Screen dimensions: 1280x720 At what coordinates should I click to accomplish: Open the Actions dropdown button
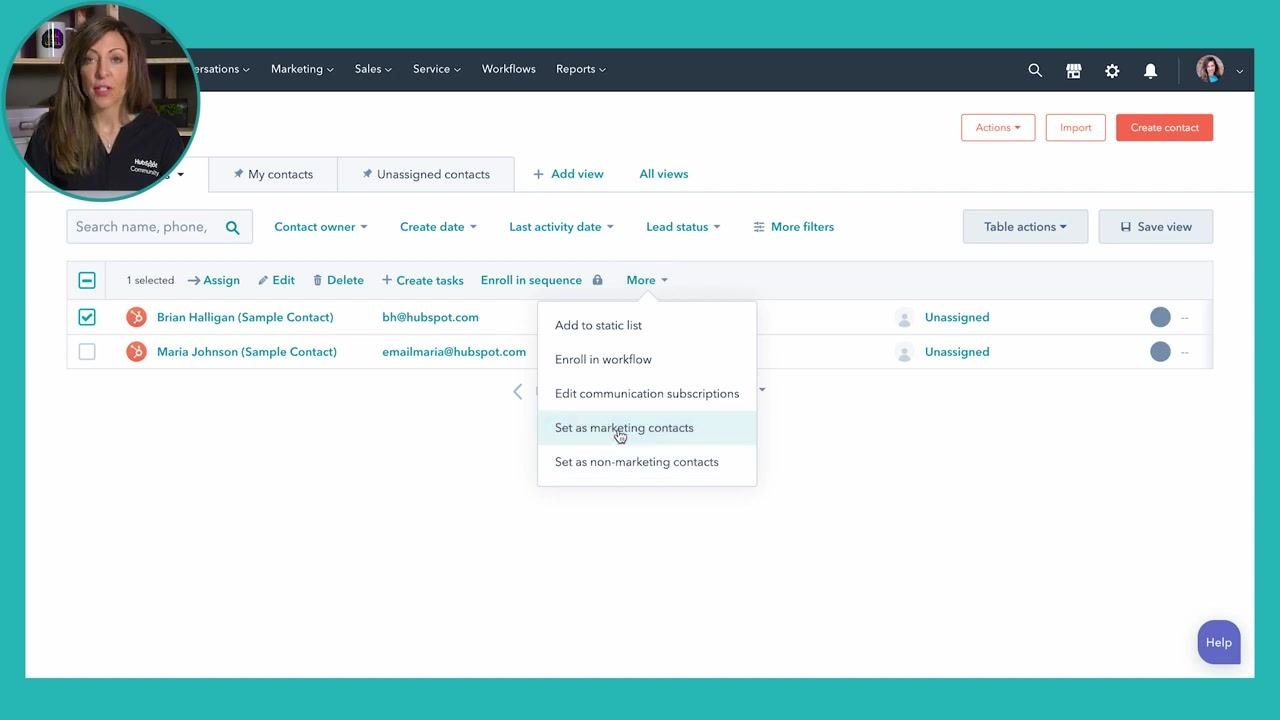click(998, 127)
